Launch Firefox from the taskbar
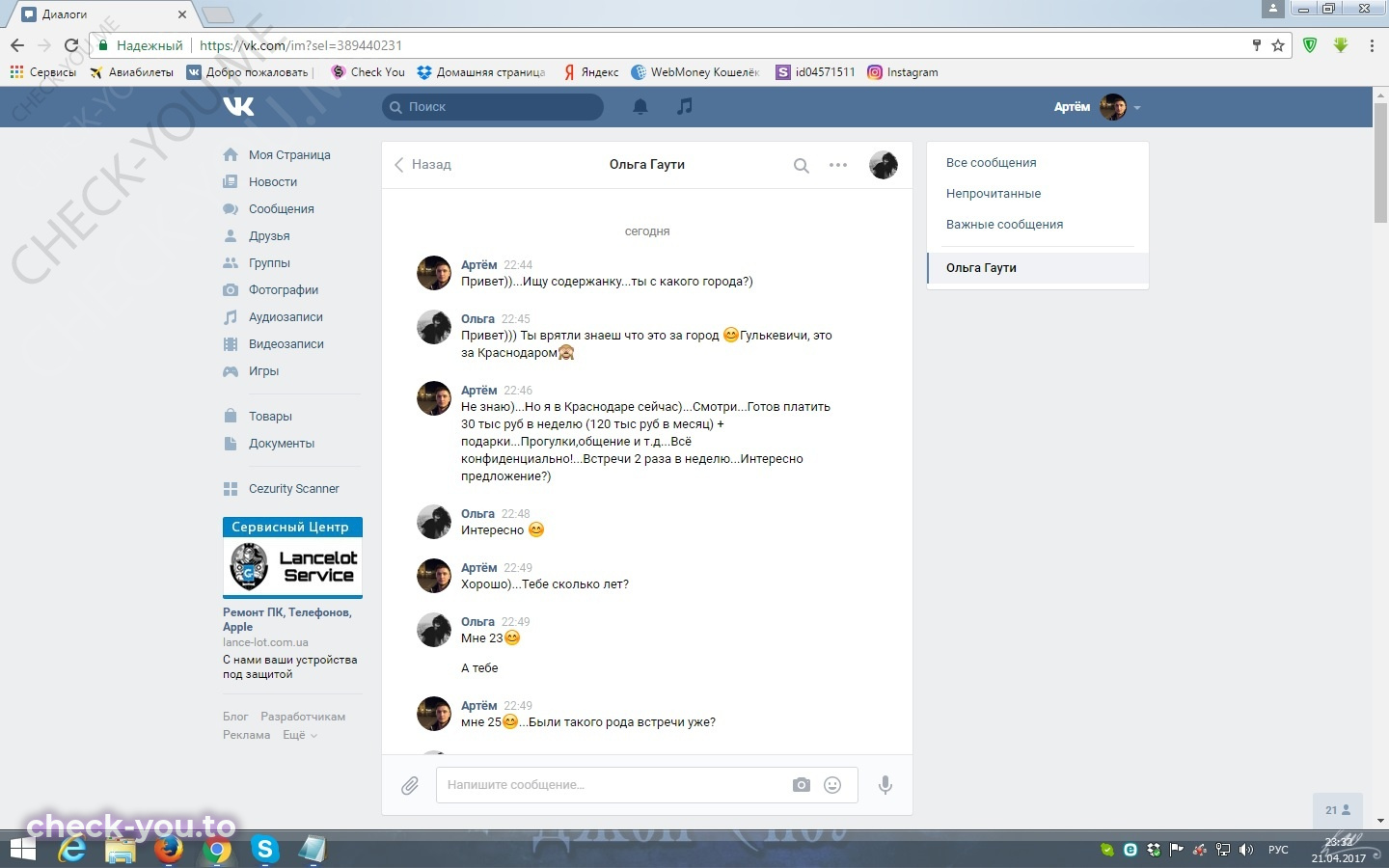The width and height of the screenshot is (1389, 868). click(x=169, y=850)
